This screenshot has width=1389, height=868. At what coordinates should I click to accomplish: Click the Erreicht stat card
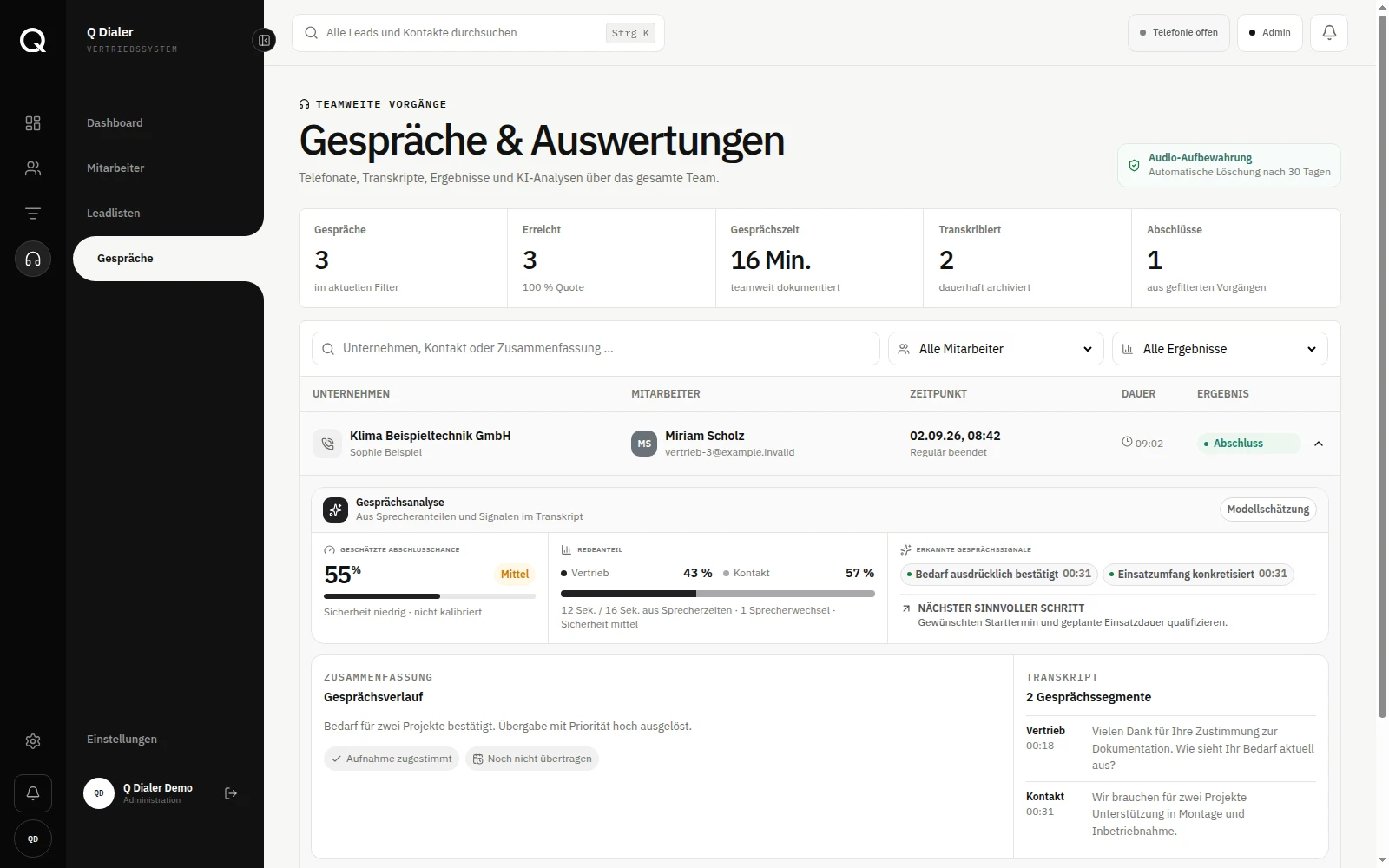point(611,259)
